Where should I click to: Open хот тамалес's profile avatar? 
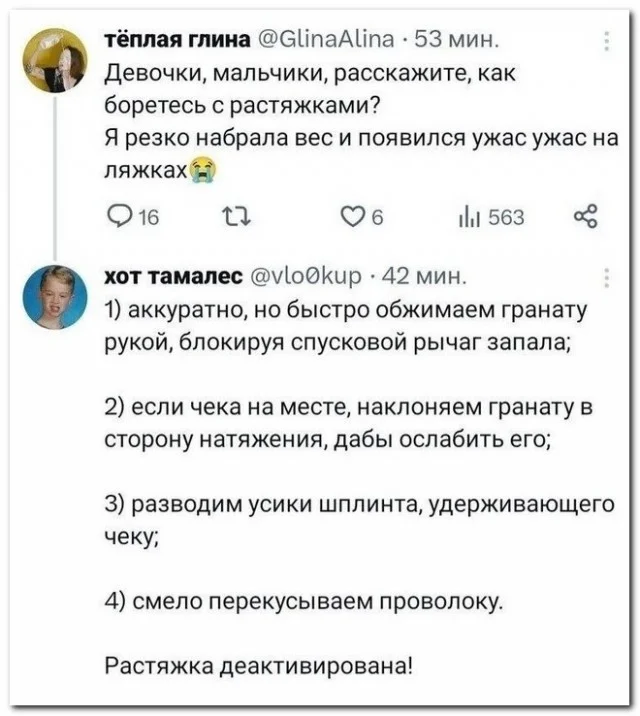point(56,297)
